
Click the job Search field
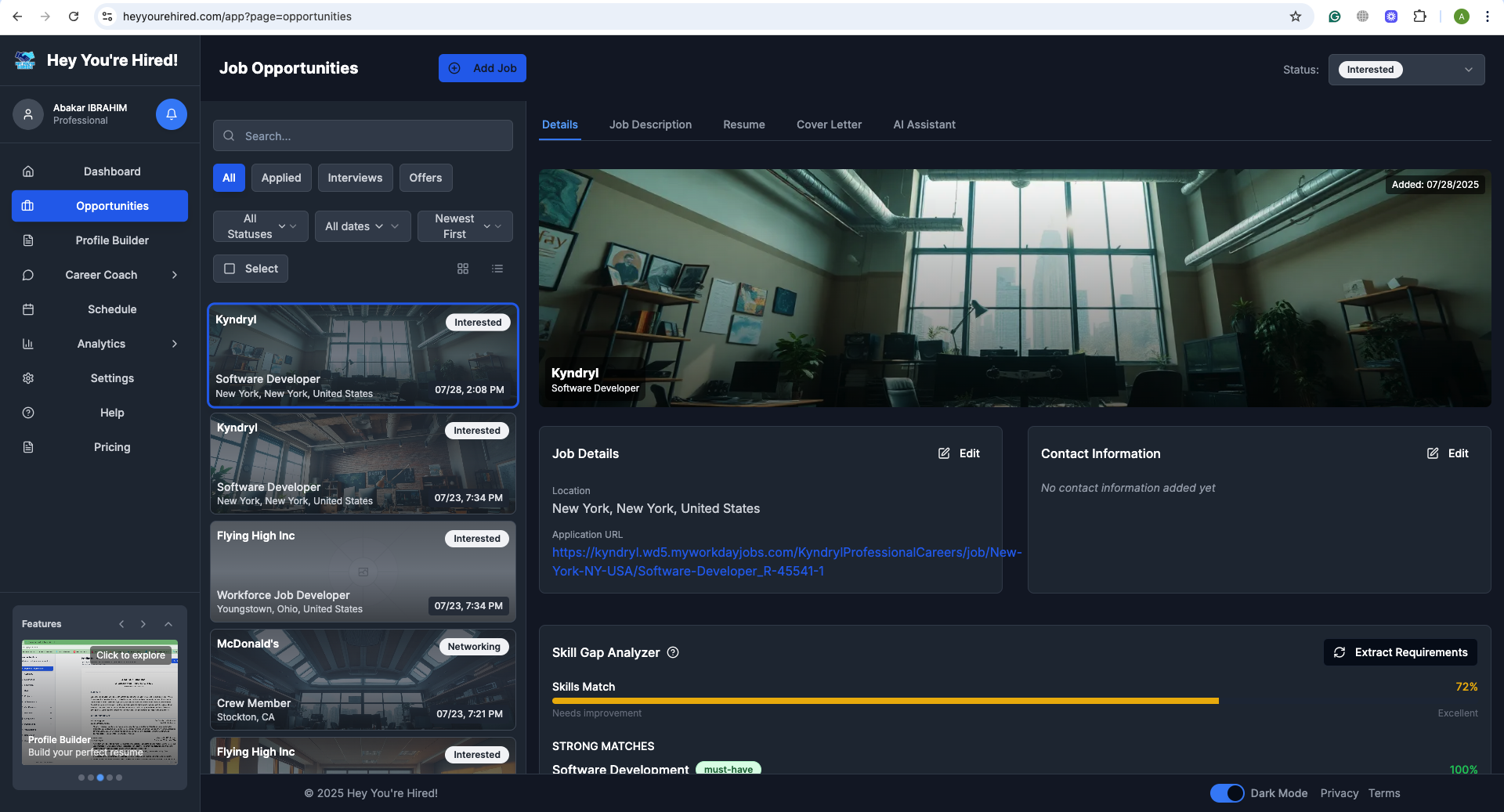pyautogui.click(x=363, y=135)
